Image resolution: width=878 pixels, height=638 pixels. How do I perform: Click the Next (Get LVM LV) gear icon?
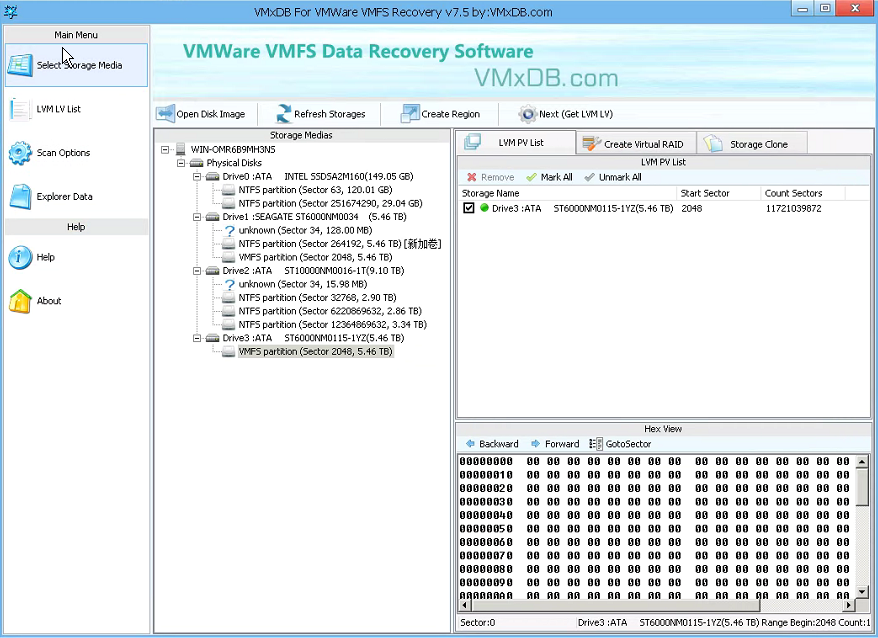(527, 114)
